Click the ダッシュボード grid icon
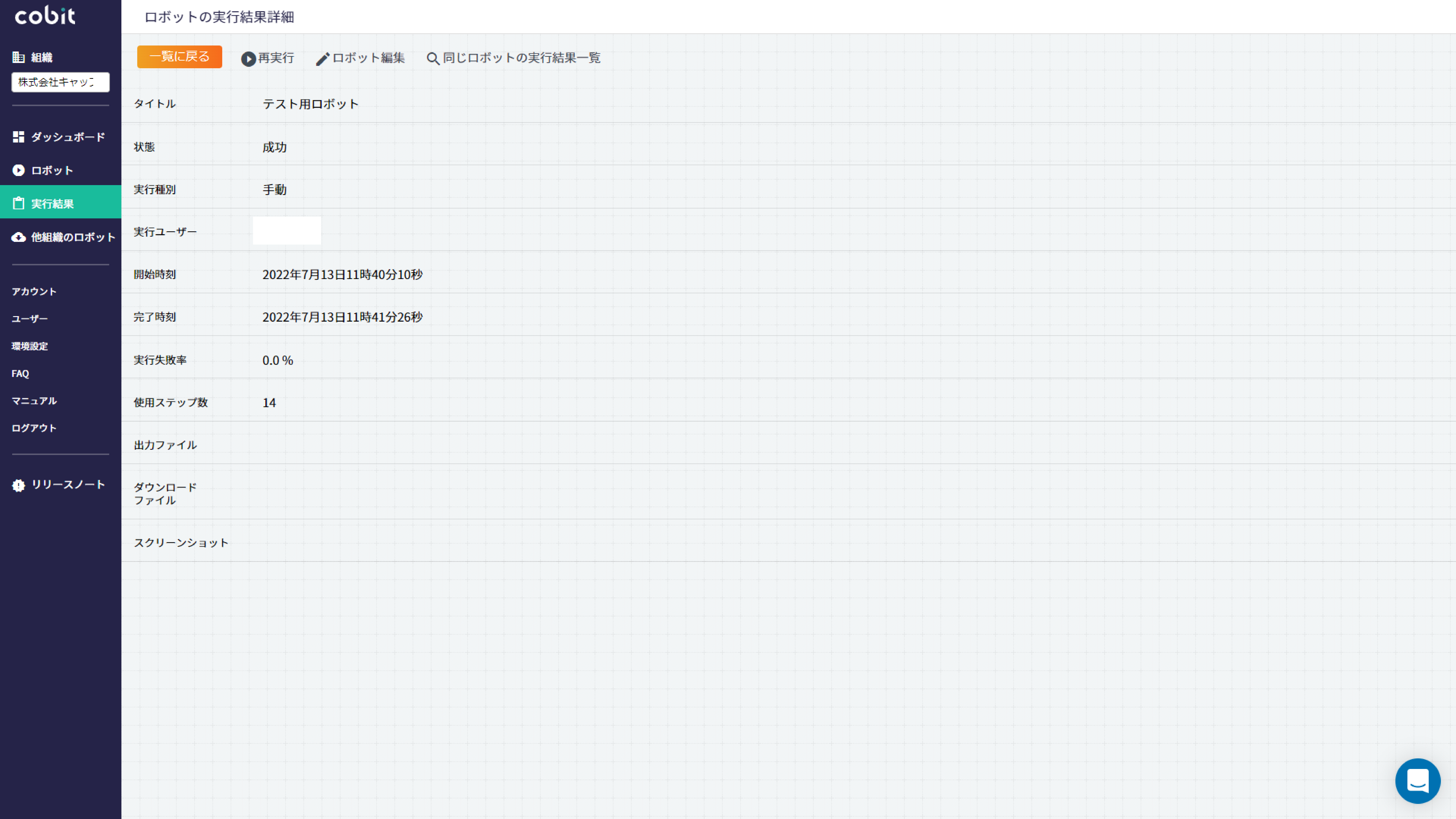 pos(19,137)
